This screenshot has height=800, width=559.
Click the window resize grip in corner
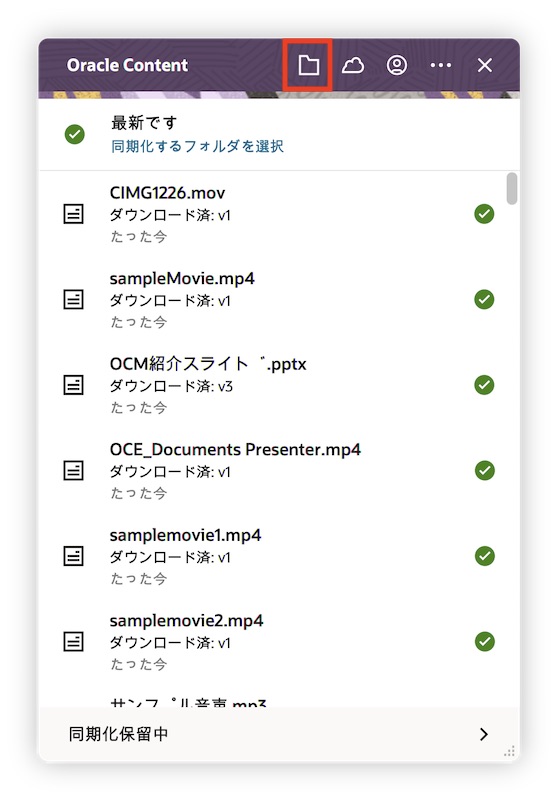point(510,752)
